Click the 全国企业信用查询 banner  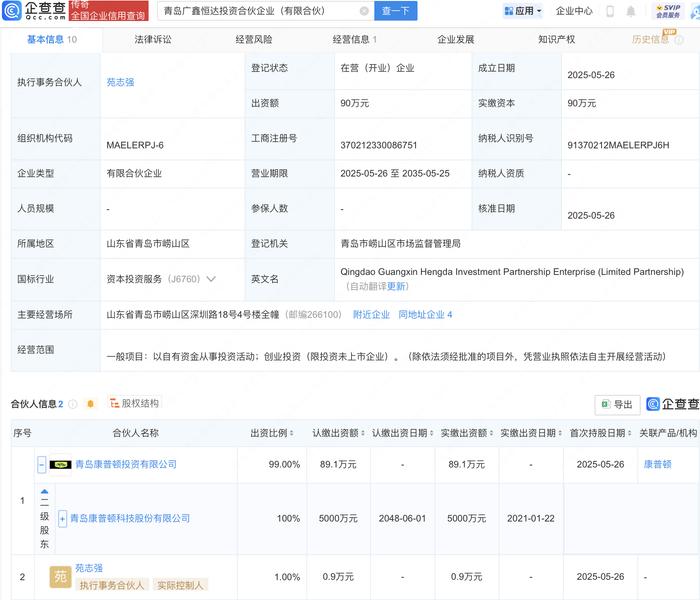click(108, 11)
